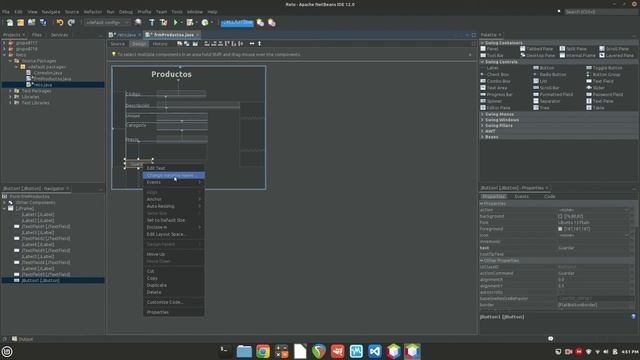Viewport: 640px width, 360px height.
Task: Choose Properties in context menu
Action: tap(173, 312)
